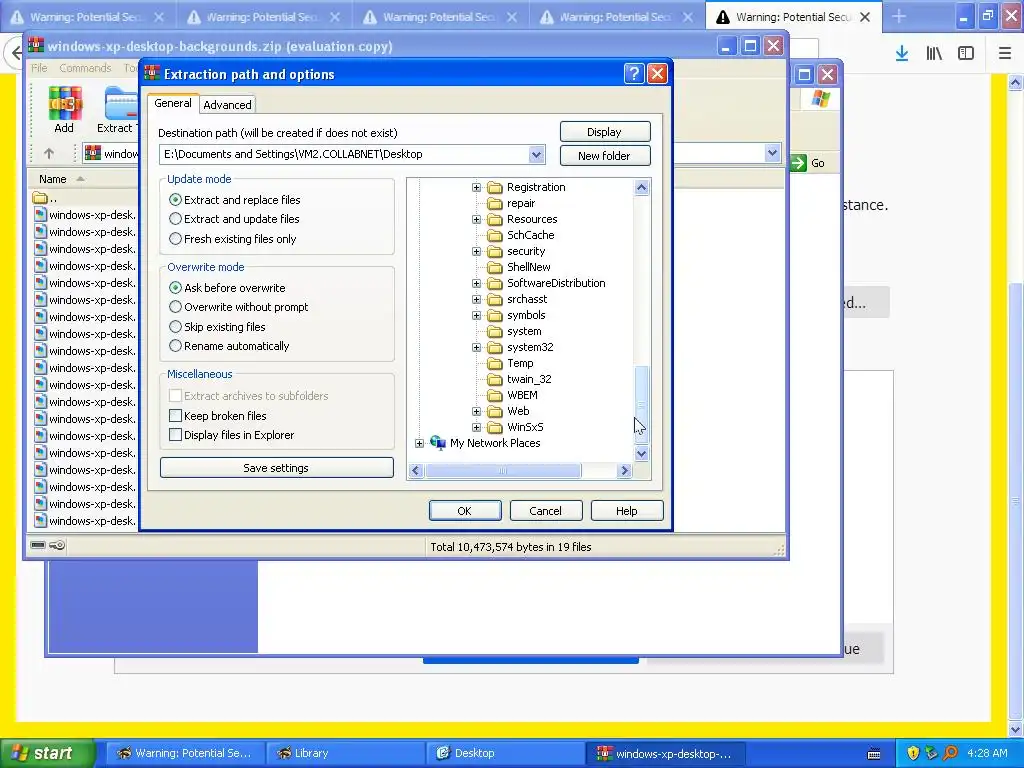Select Extract and update files
1024x768 pixels.
coord(175,219)
